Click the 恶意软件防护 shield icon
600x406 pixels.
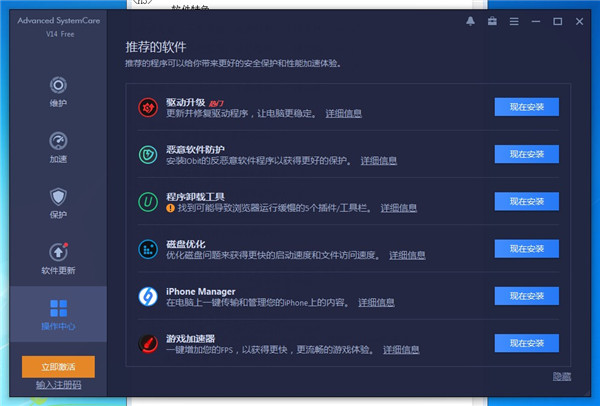pos(148,155)
